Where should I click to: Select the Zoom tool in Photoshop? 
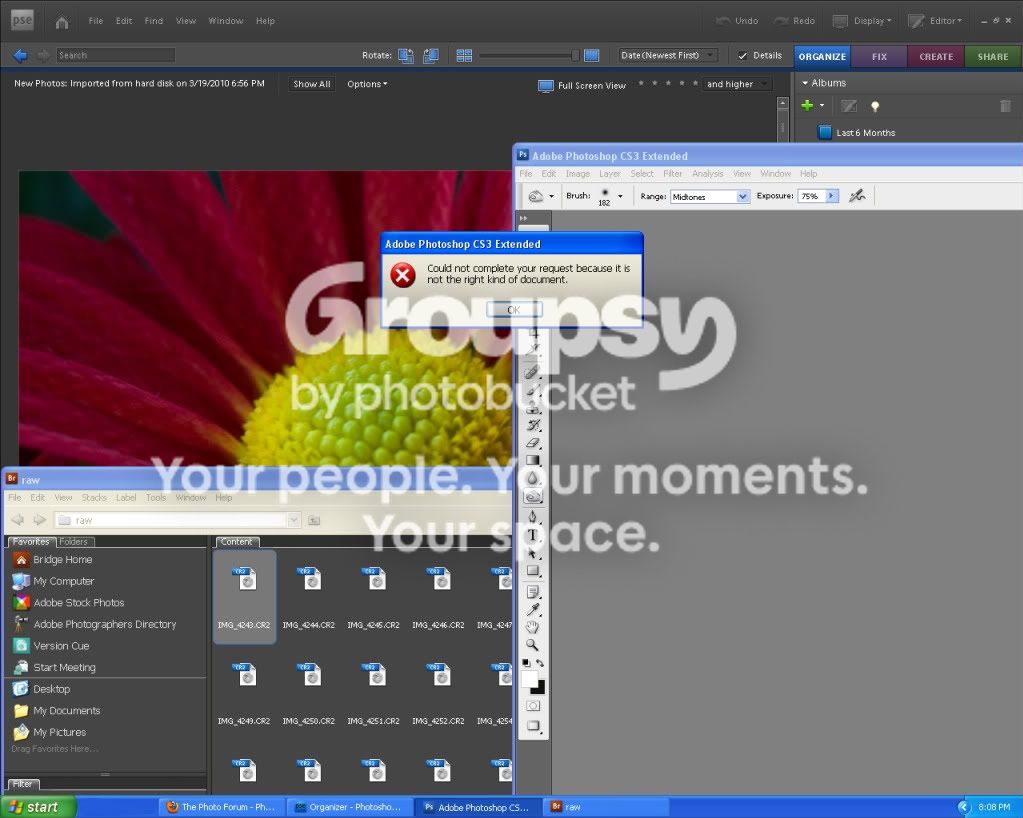tap(532, 644)
